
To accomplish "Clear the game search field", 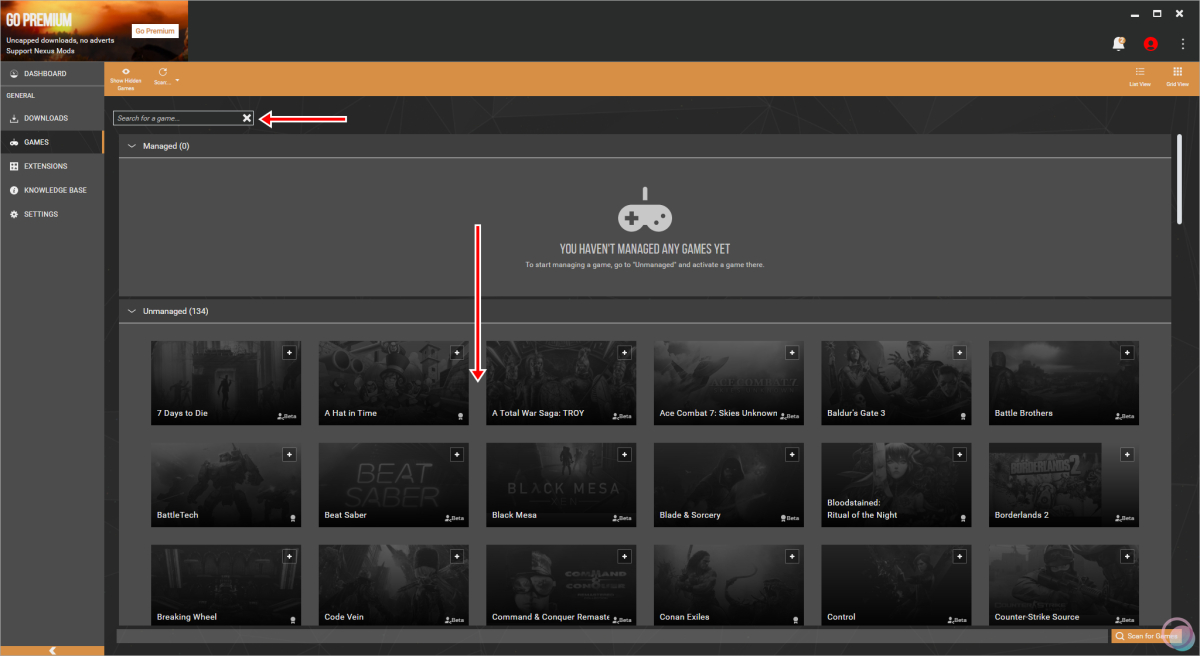I will coord(247,118).
